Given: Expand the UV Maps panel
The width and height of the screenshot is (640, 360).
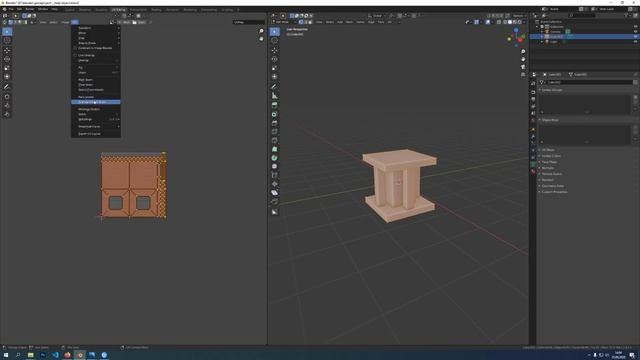Looking at the screenshot, I should coord(548,150).
